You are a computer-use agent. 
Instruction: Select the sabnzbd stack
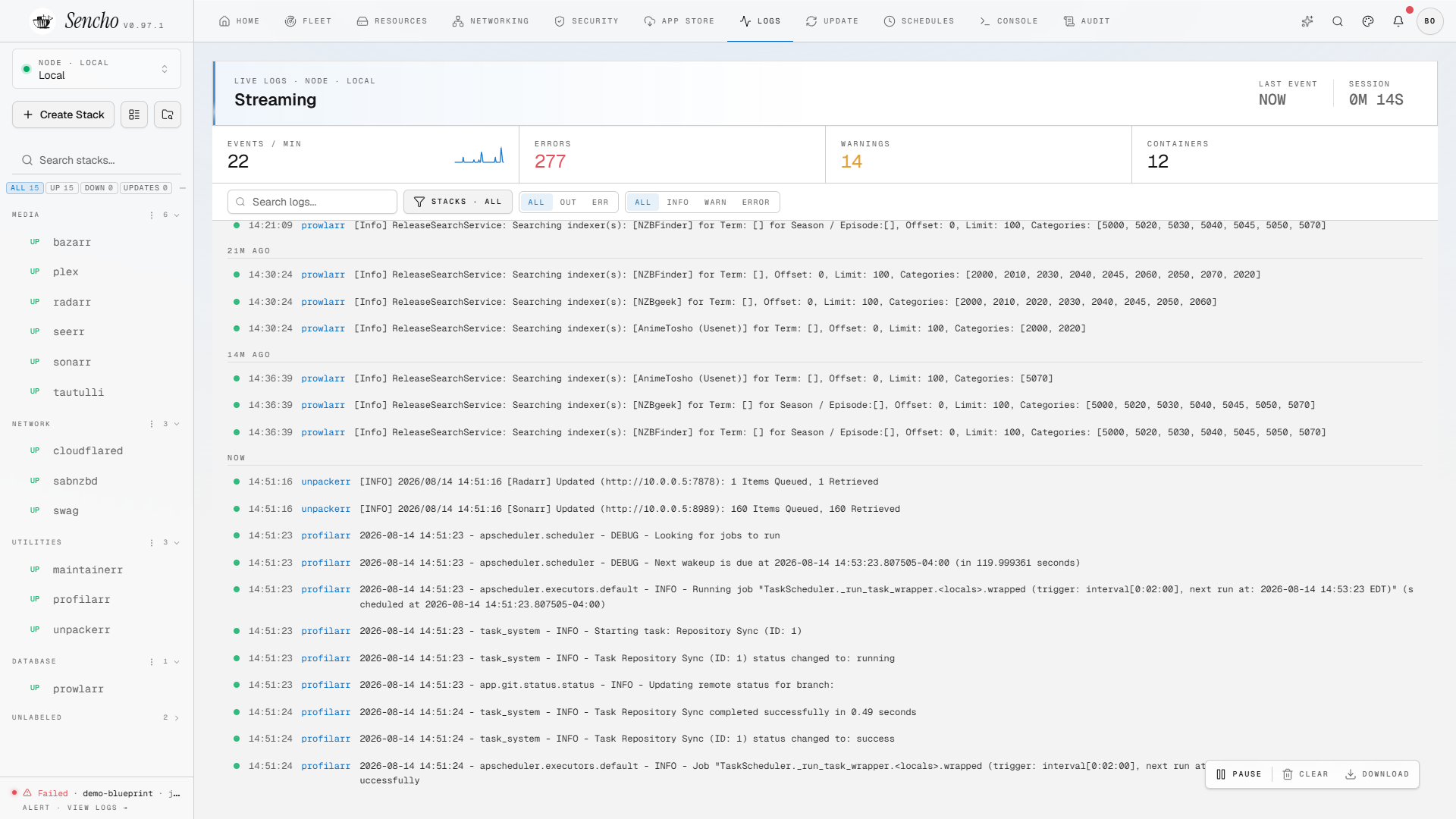96,482
